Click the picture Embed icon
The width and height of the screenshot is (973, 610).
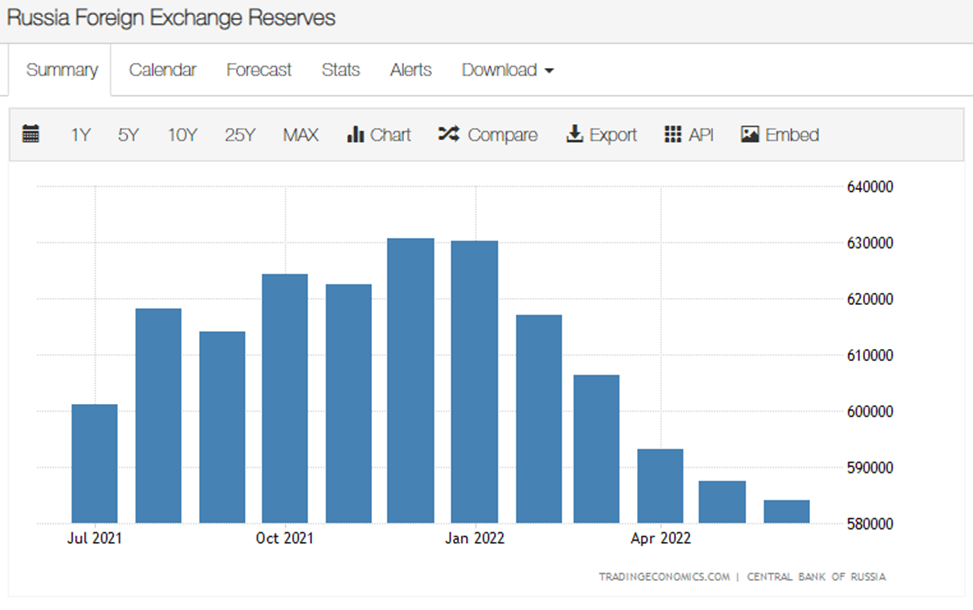click(750, 134)
